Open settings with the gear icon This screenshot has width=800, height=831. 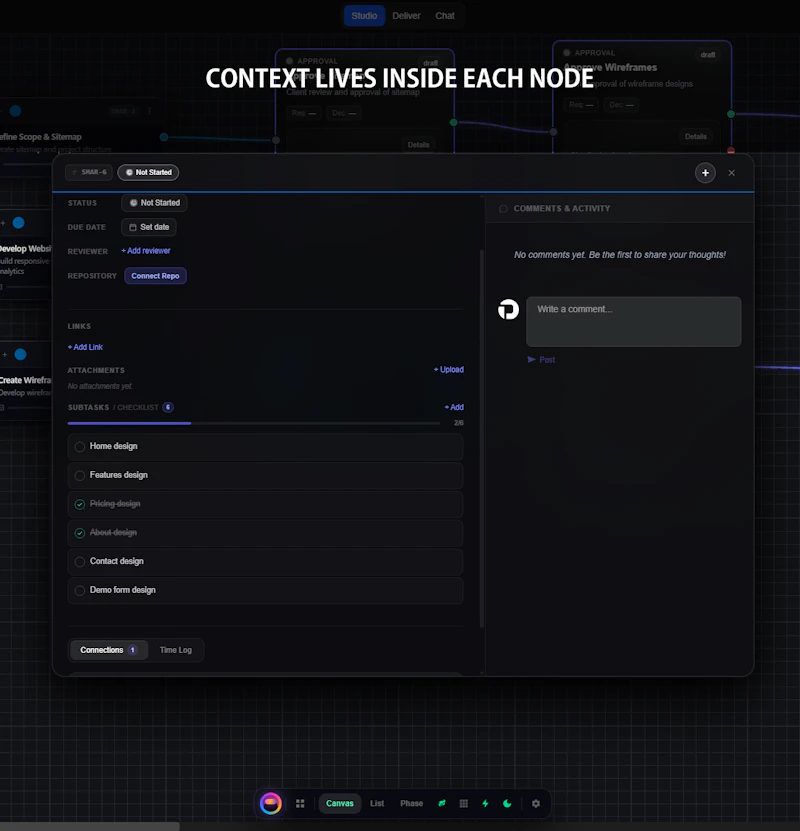tap(536, 803)
